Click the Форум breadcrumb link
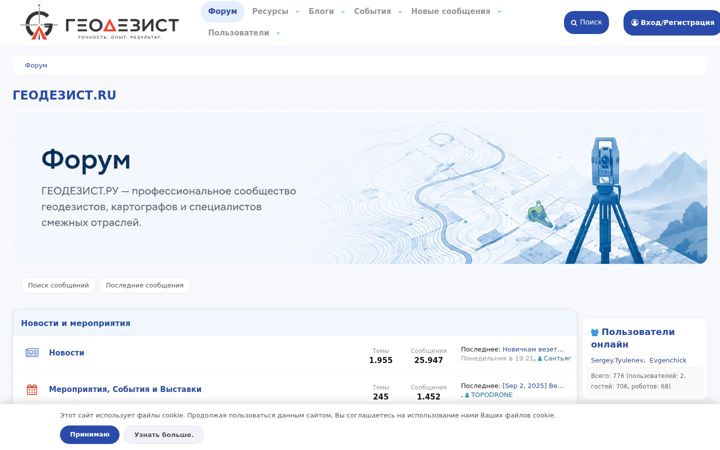720x450 pixels. click(36, 65)
